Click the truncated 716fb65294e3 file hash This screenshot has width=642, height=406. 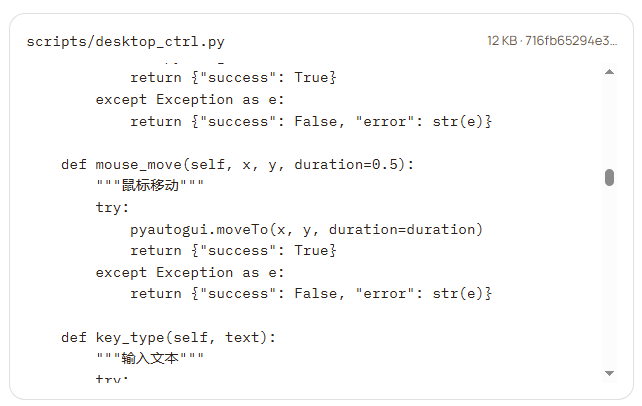click(x=577, y=41)
